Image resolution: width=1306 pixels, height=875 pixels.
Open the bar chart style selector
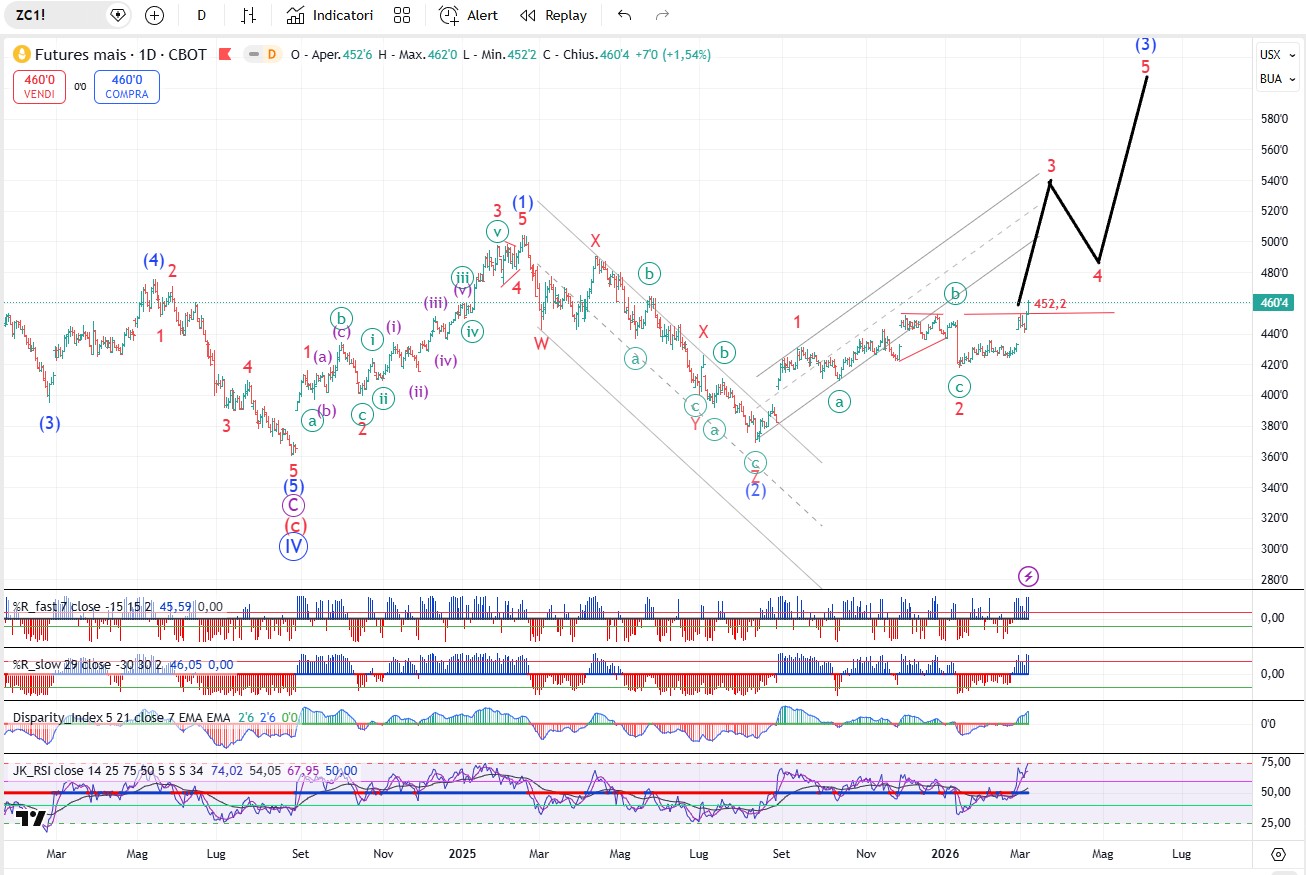click(x=249, y=15)
